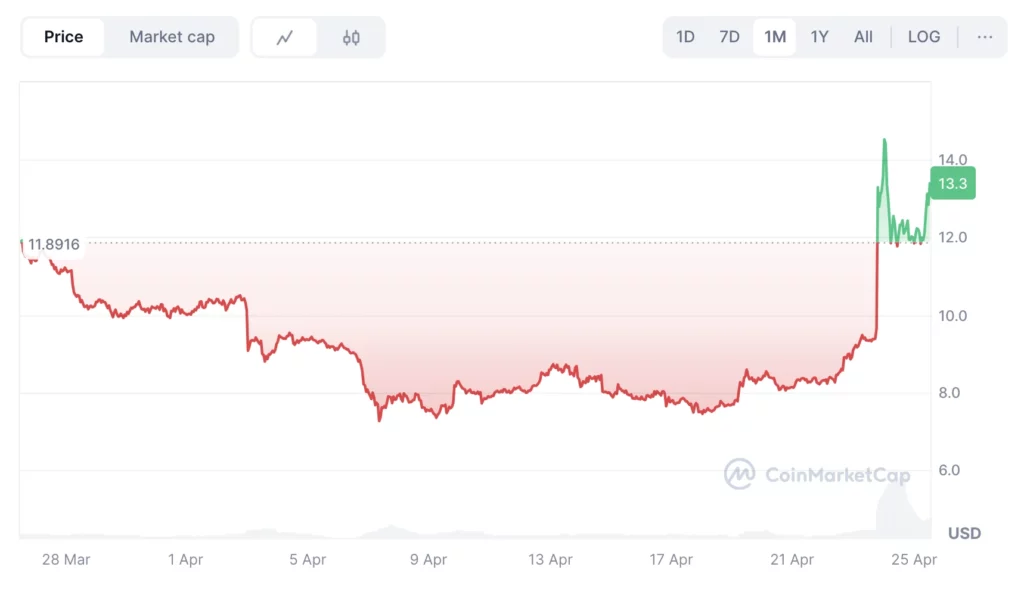Click the CoinMarketCap watermark logo
Screen dimensions: 1024x592
point(817,474)
